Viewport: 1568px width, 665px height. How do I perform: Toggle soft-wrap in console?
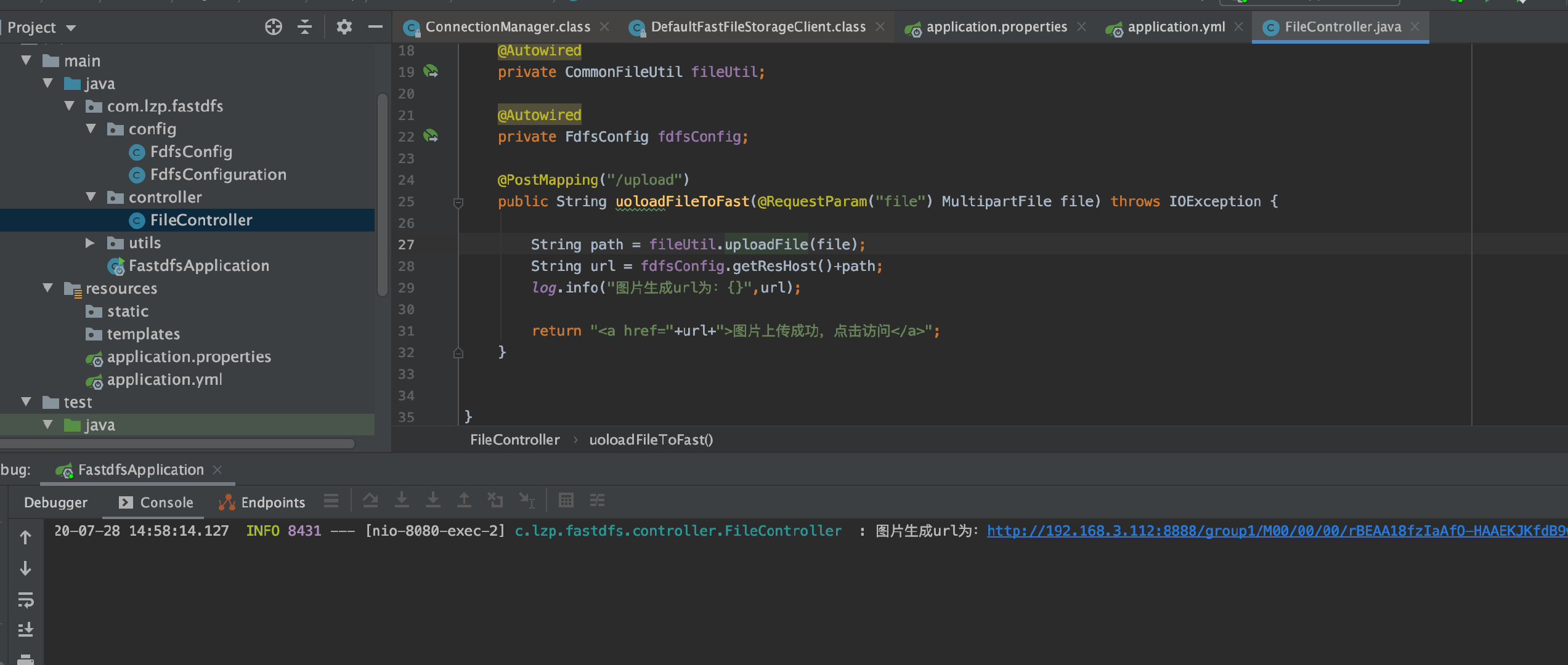(25, 599)
